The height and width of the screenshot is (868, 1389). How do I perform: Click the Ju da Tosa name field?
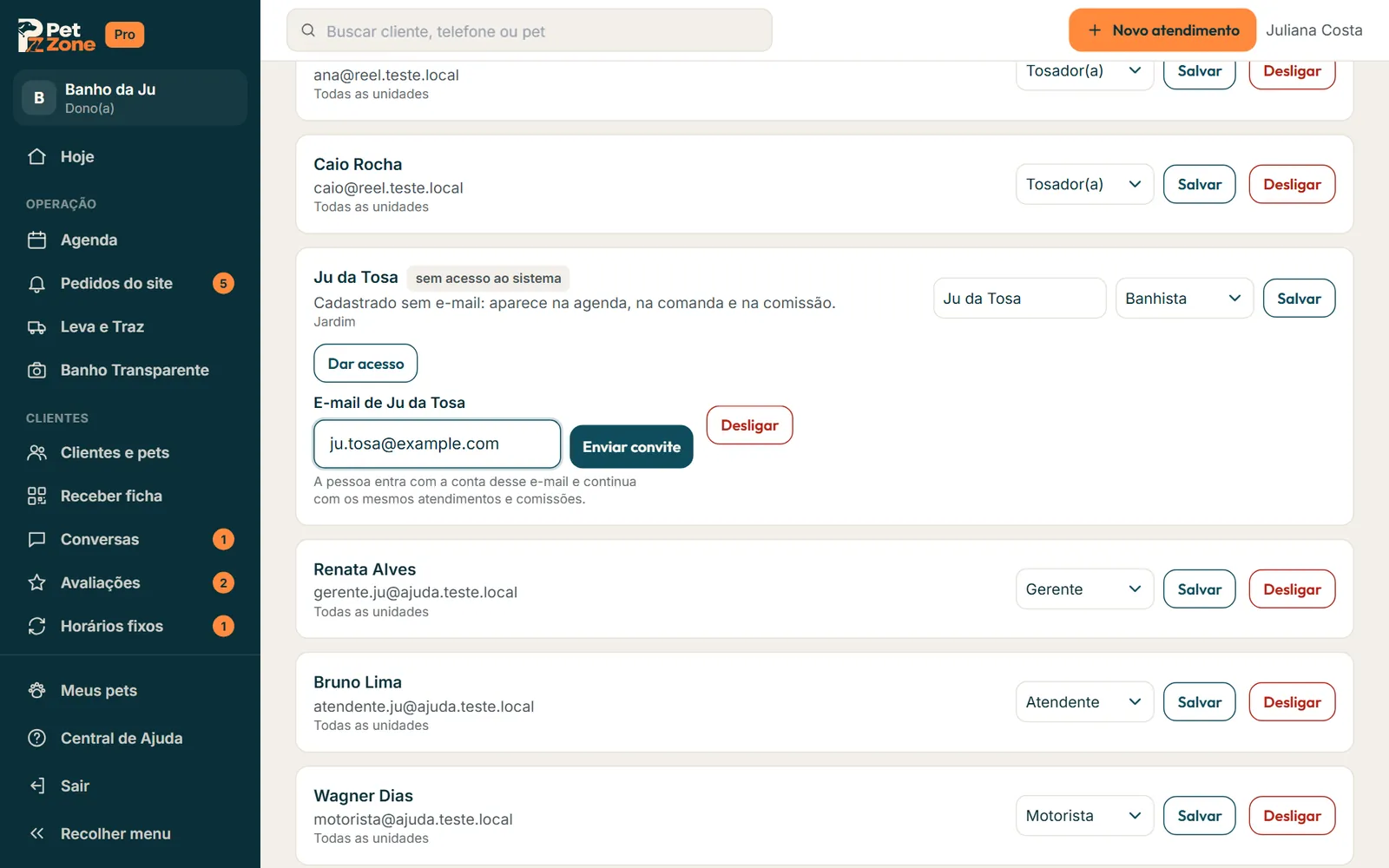click(1019, 299)
